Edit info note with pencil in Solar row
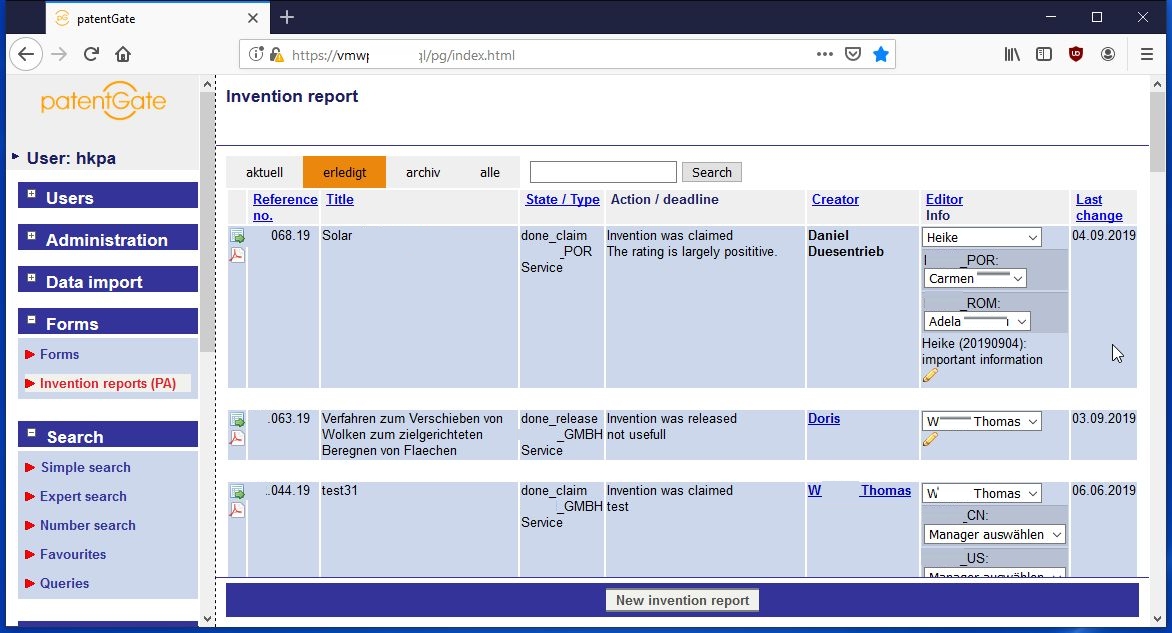The height and width of the screenshot is (633, 1172). [x=930, y=375]
